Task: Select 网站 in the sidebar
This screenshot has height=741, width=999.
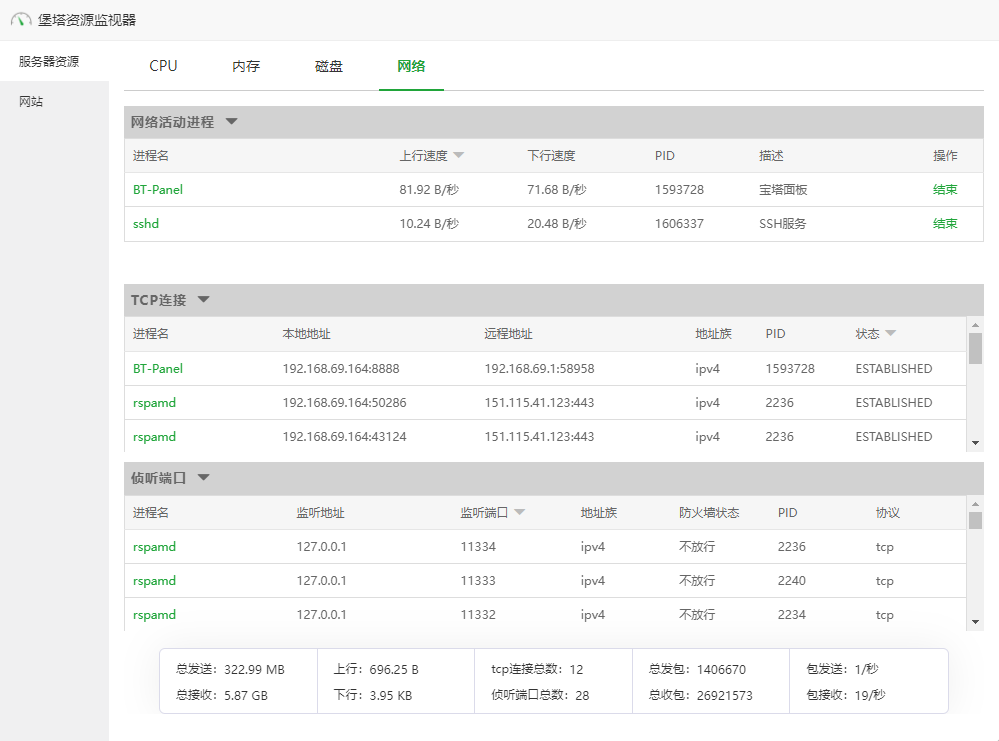Action: [31, 102]
